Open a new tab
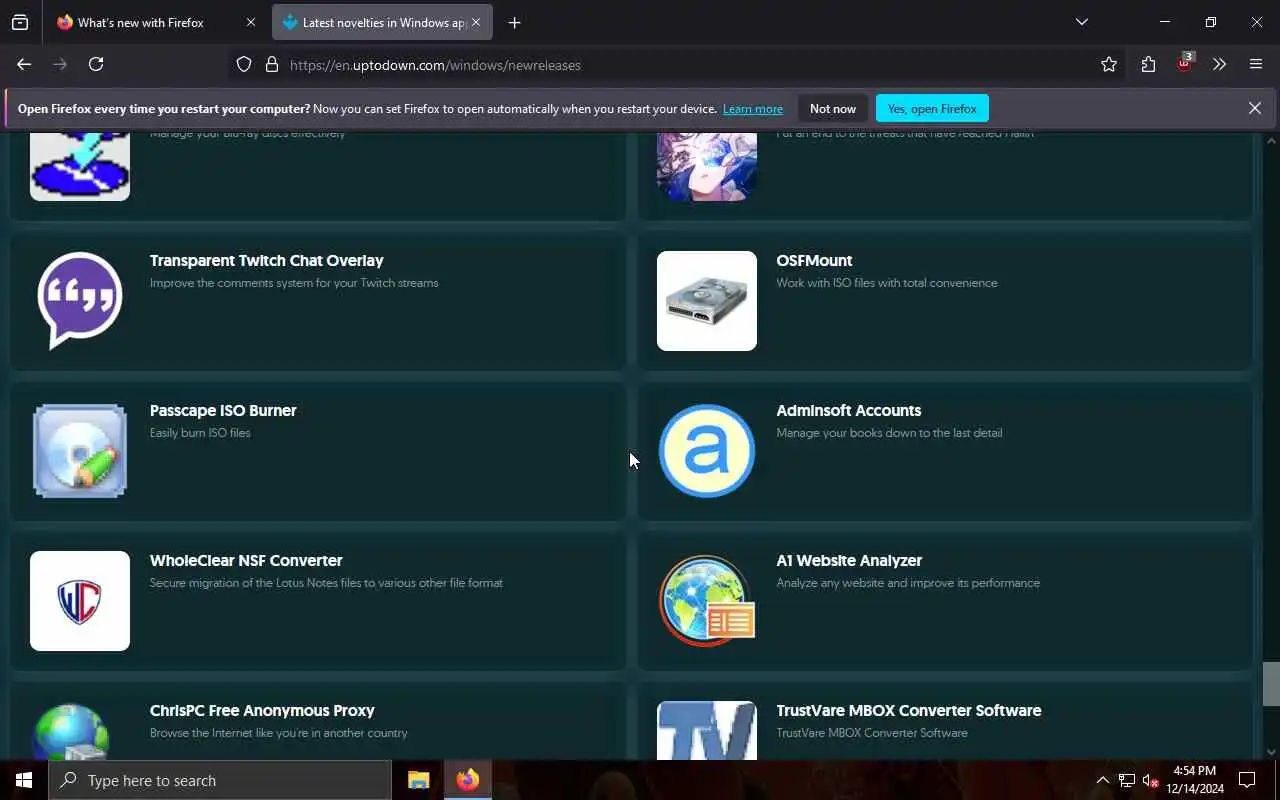This screenshot has height=800, width=1280. 514,22
